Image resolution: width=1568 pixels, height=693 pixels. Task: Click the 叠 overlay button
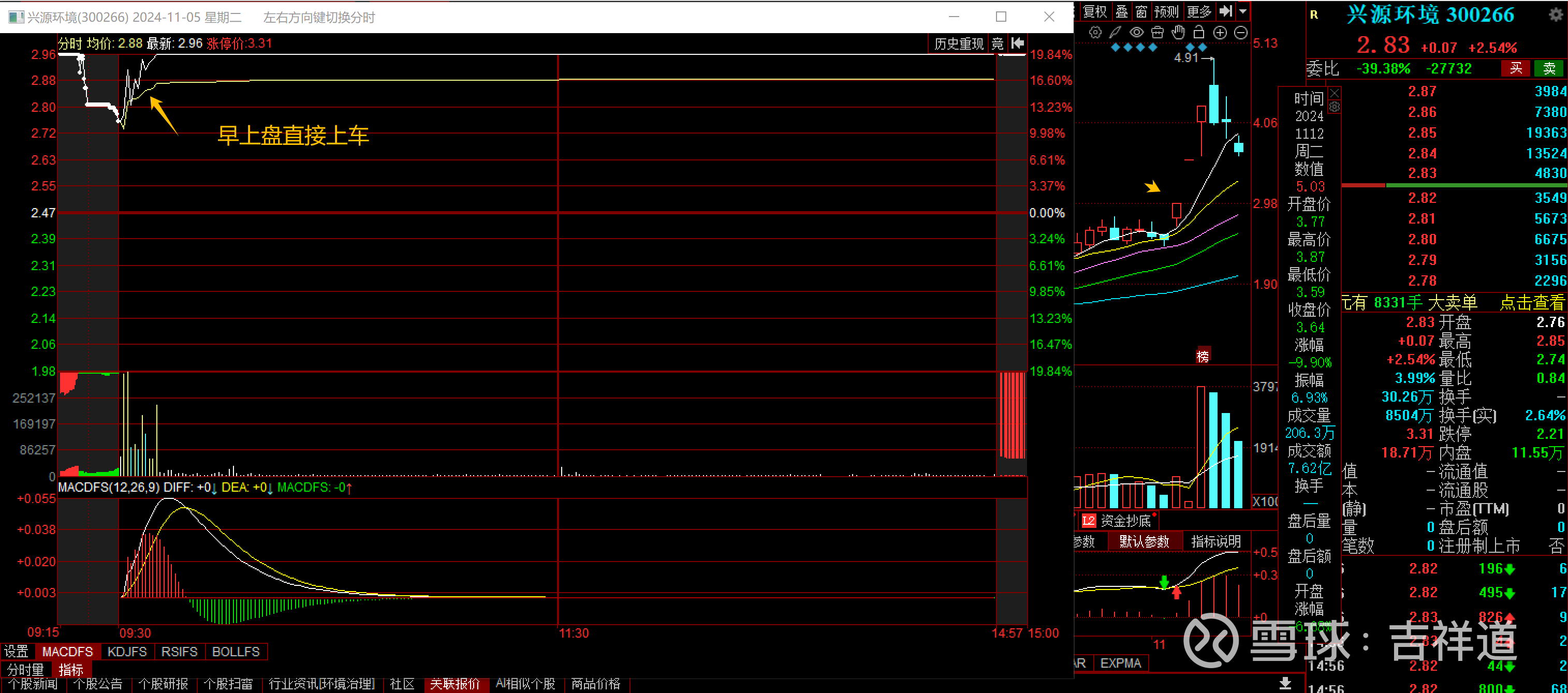pyautogui.click(x=1122, y=11)
